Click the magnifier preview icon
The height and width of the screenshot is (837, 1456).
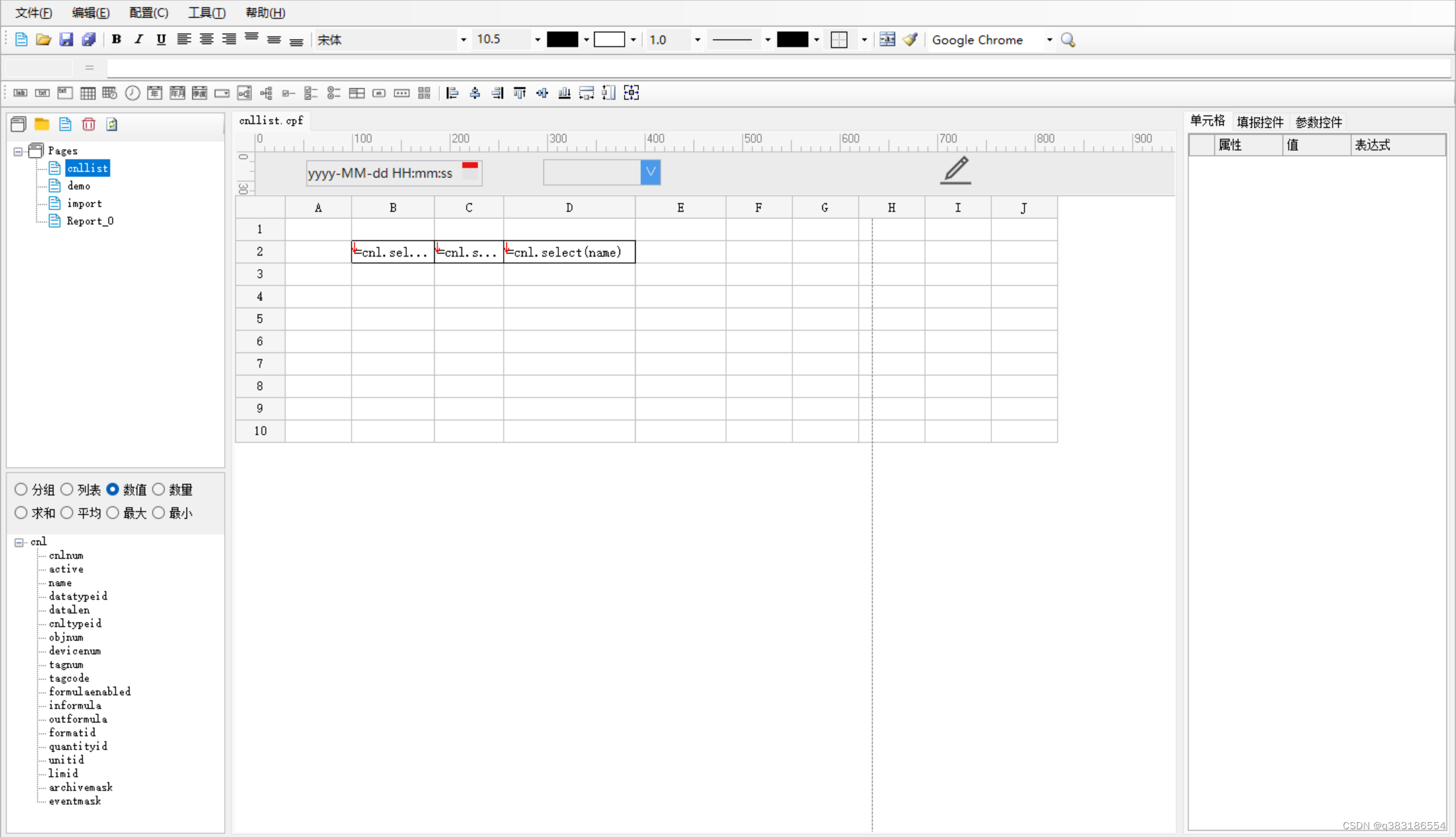pyautogui.click(x=1068, y=40)
